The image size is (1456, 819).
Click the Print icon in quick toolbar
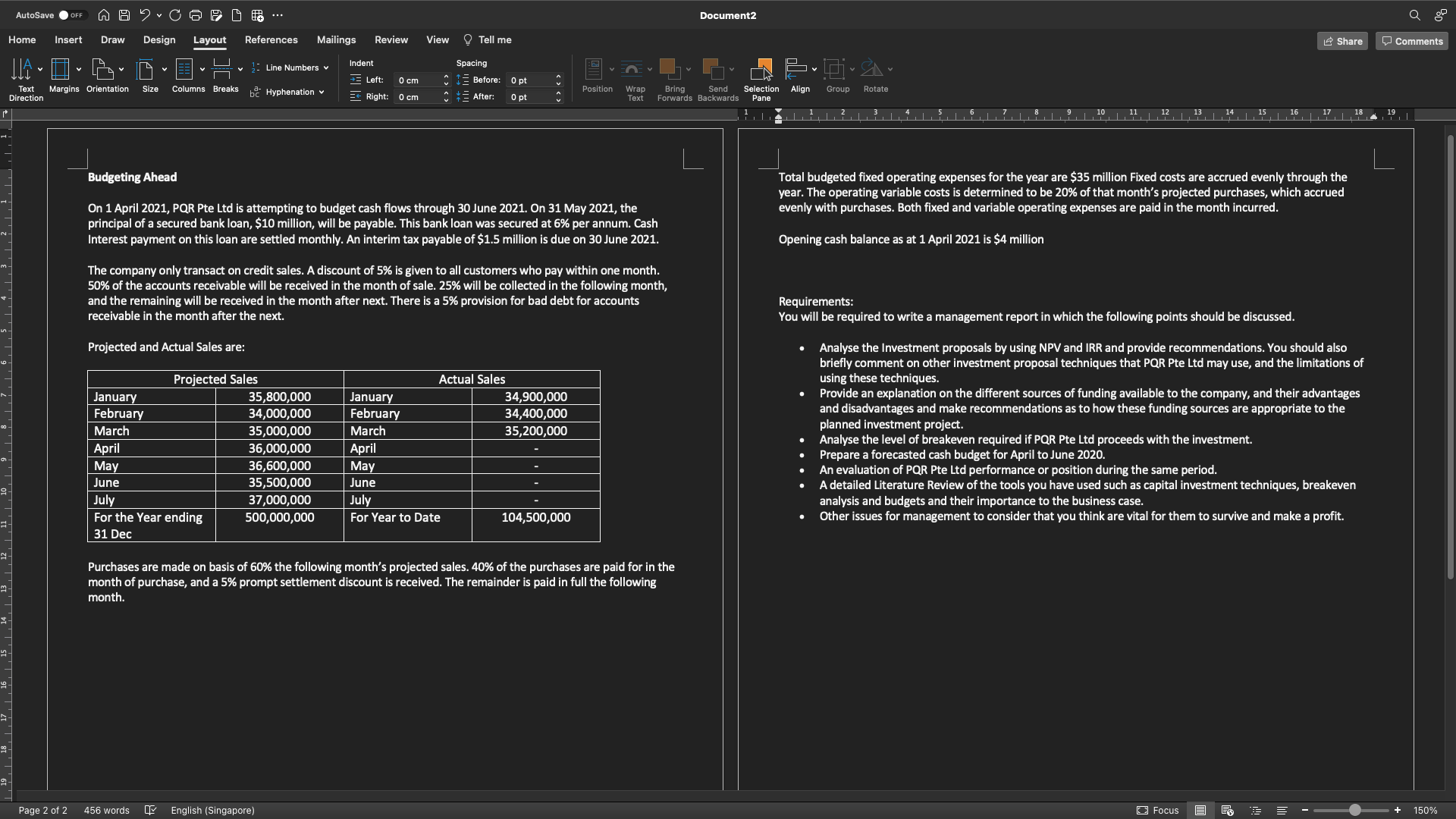pos(196,15)
